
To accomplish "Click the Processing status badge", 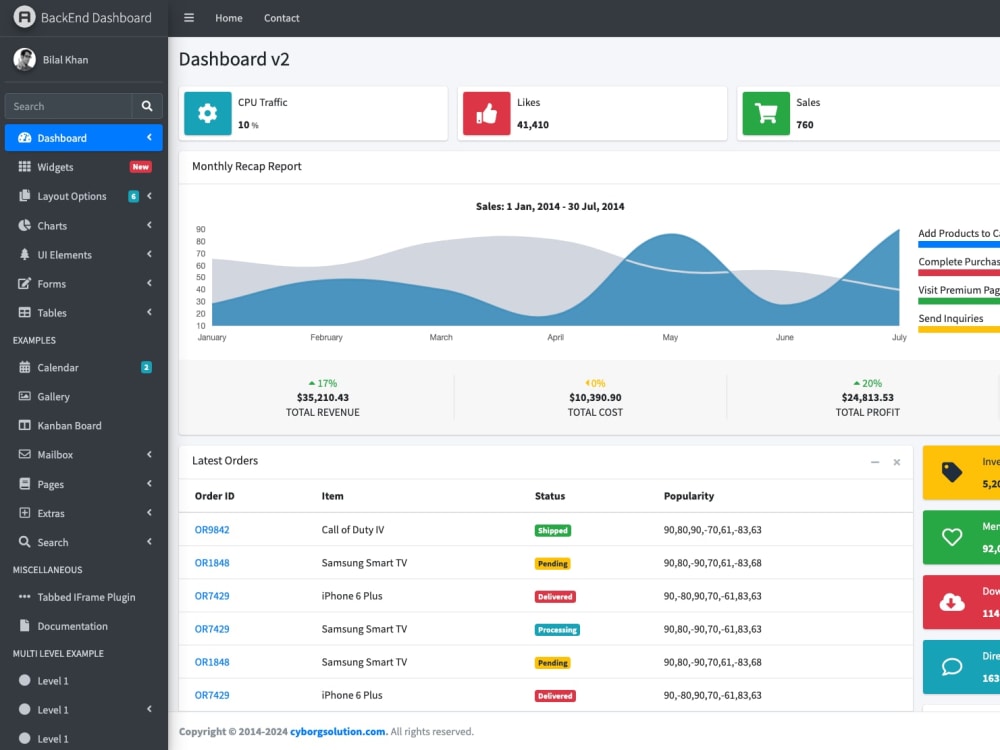I will coord(557,630).
